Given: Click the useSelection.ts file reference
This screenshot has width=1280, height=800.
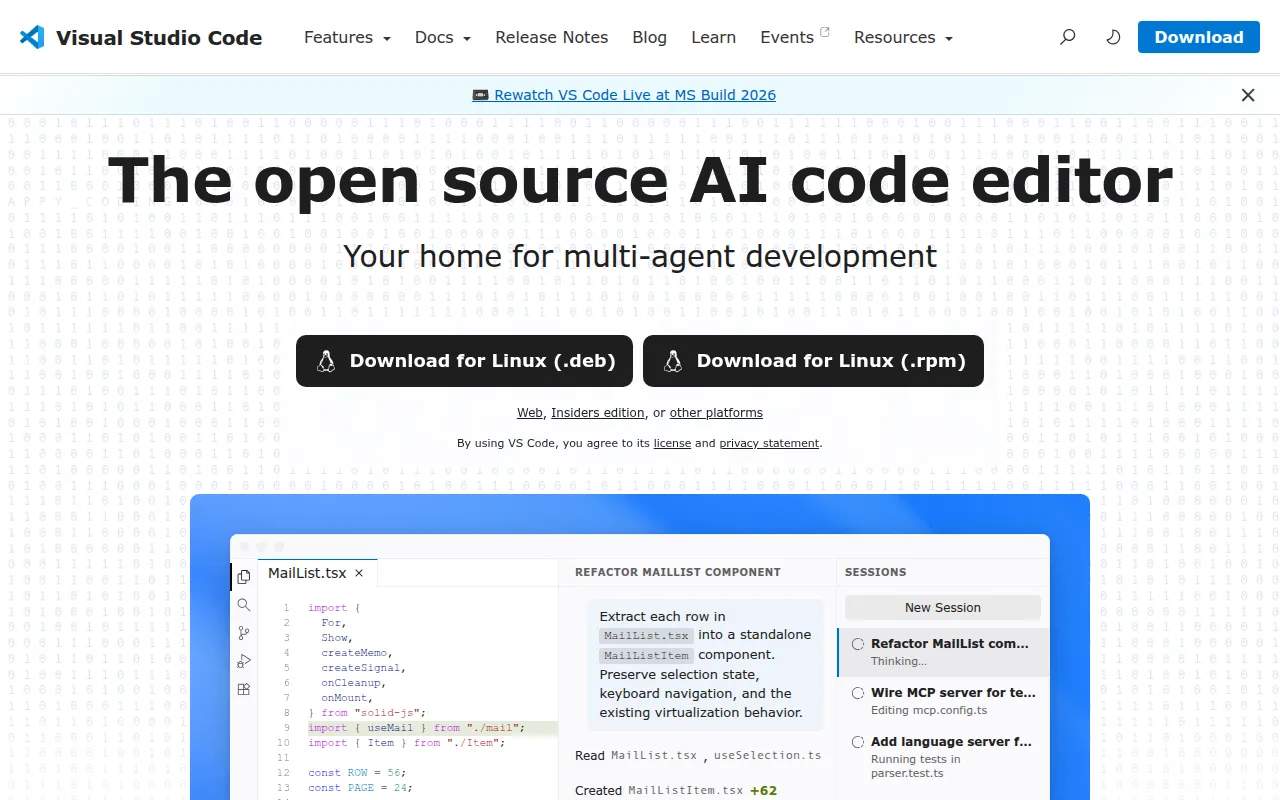Looking at the screenshot, I should (768, 756).
